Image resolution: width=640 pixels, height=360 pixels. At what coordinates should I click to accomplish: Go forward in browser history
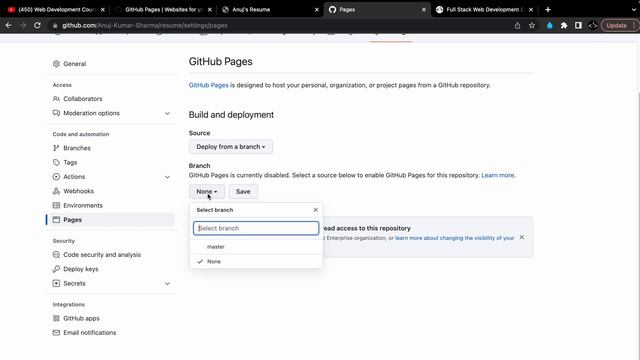[23, 25]
